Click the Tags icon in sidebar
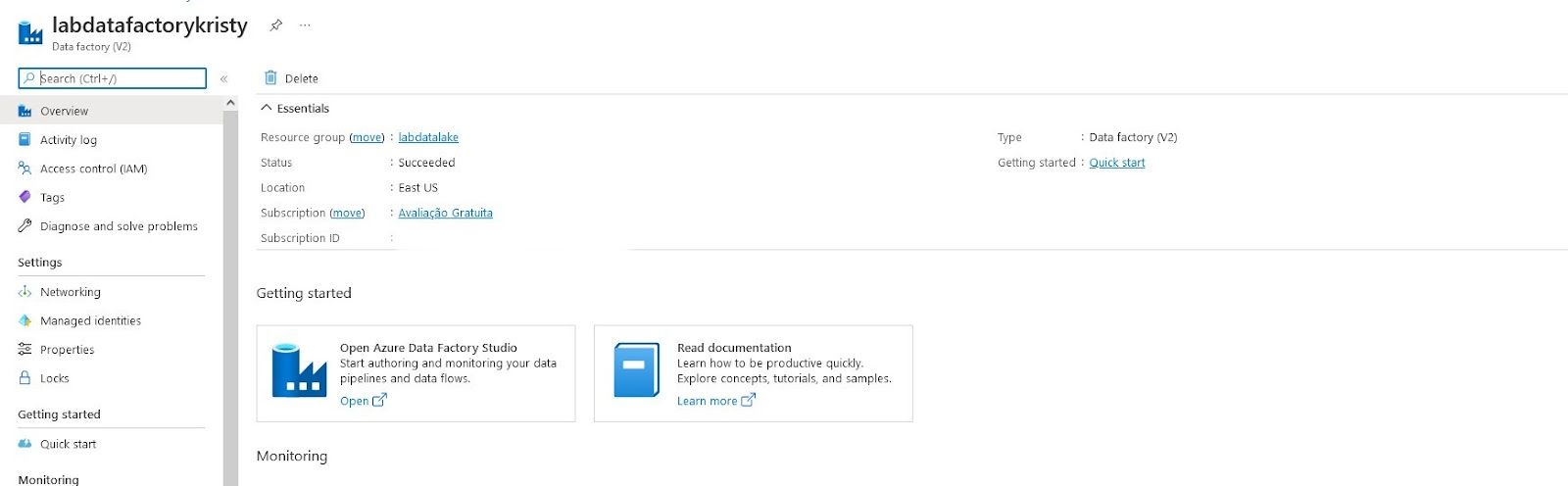The width and height of the screenshot is (1568, 486). (25, 197)
